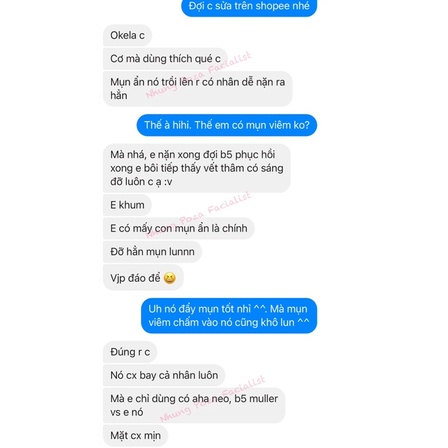The height and width of the screenshot is (448, 448).
Task: Click the blue "Thế em có mụn viêm ko?" bubble
Action: point(227,125)
